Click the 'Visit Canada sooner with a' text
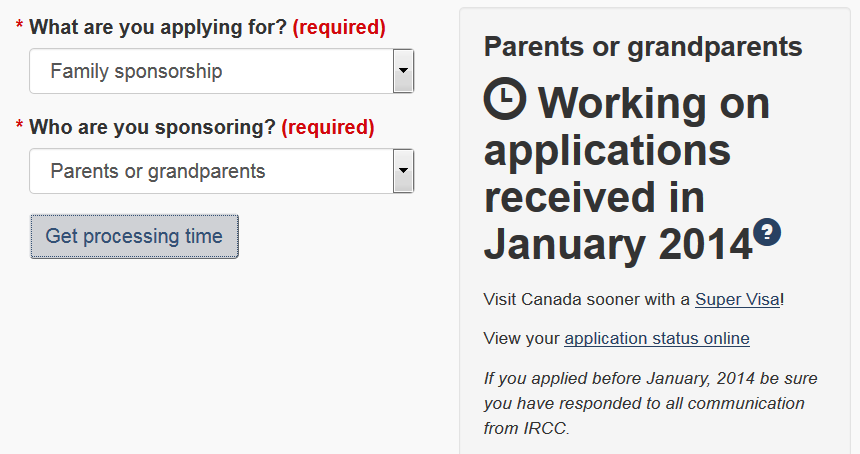Viewport: 860px width, 454px height. 586,299
